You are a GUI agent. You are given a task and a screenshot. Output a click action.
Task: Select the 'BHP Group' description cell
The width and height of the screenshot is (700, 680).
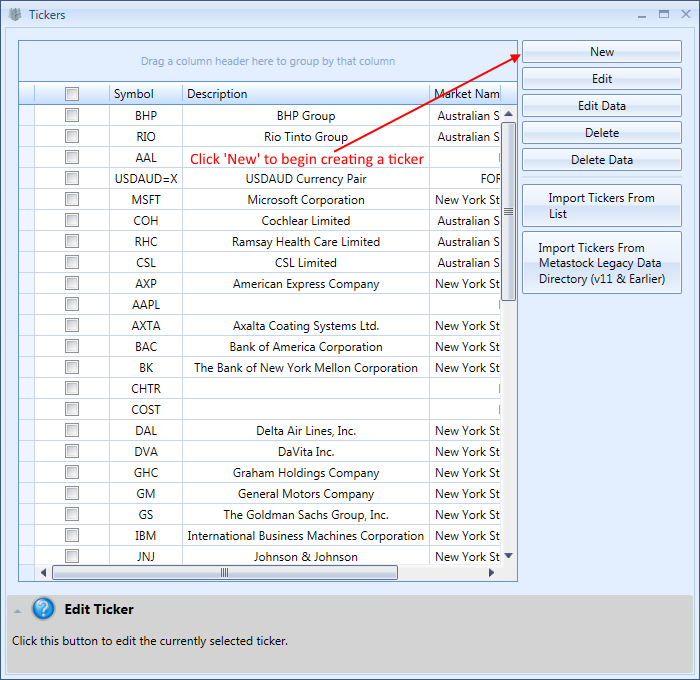coord(306,115)
